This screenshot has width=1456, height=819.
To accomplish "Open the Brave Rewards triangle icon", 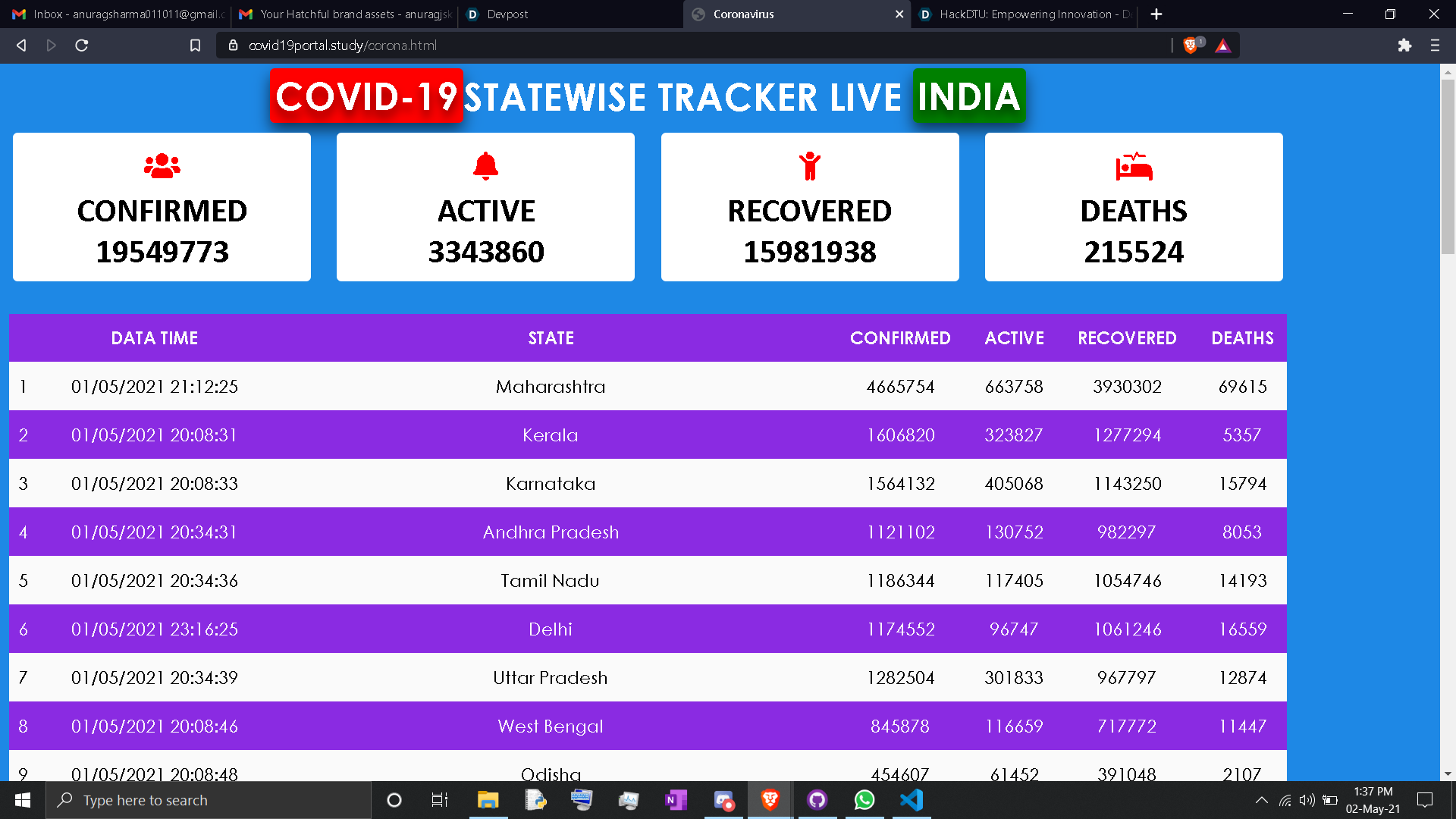I will tap(1222, 45).
